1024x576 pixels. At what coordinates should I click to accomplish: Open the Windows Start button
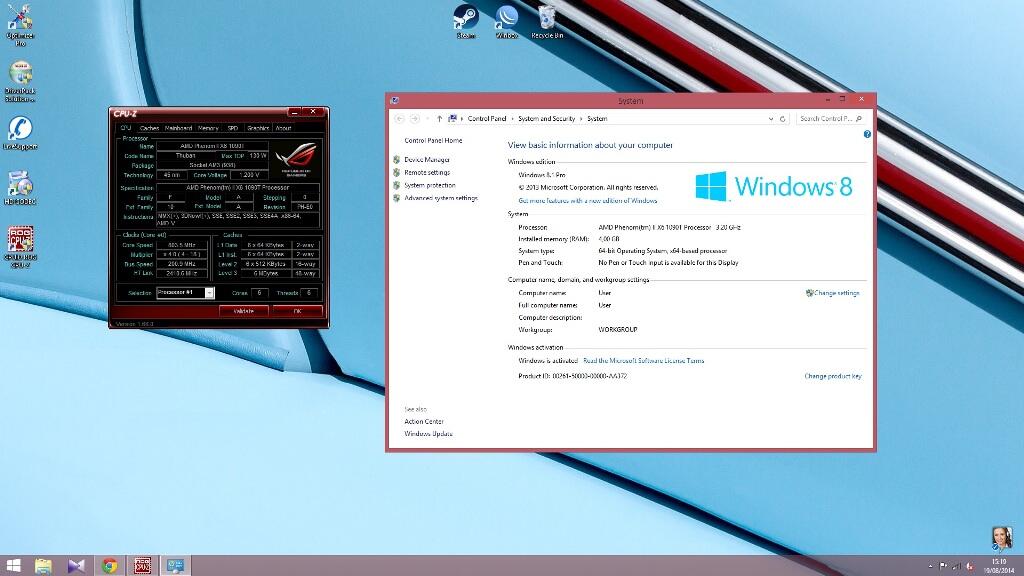pyautogui.click(x=13, y=566)
